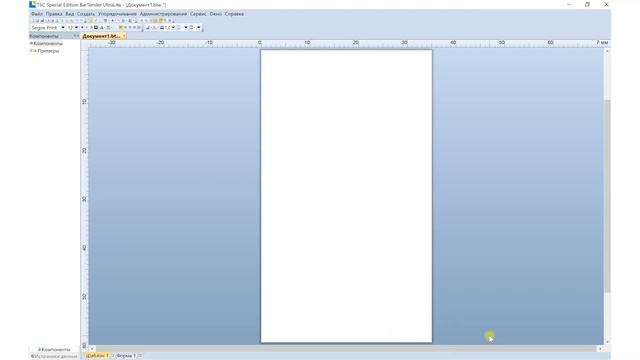Minimize the BarTender window

(569, 4)
